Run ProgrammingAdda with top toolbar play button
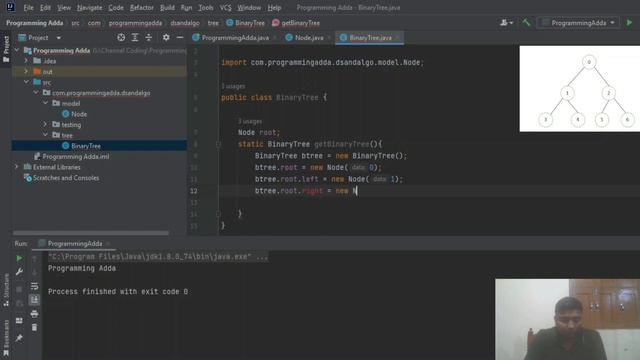Screen dimensions: 640x360 click(629, 23)
